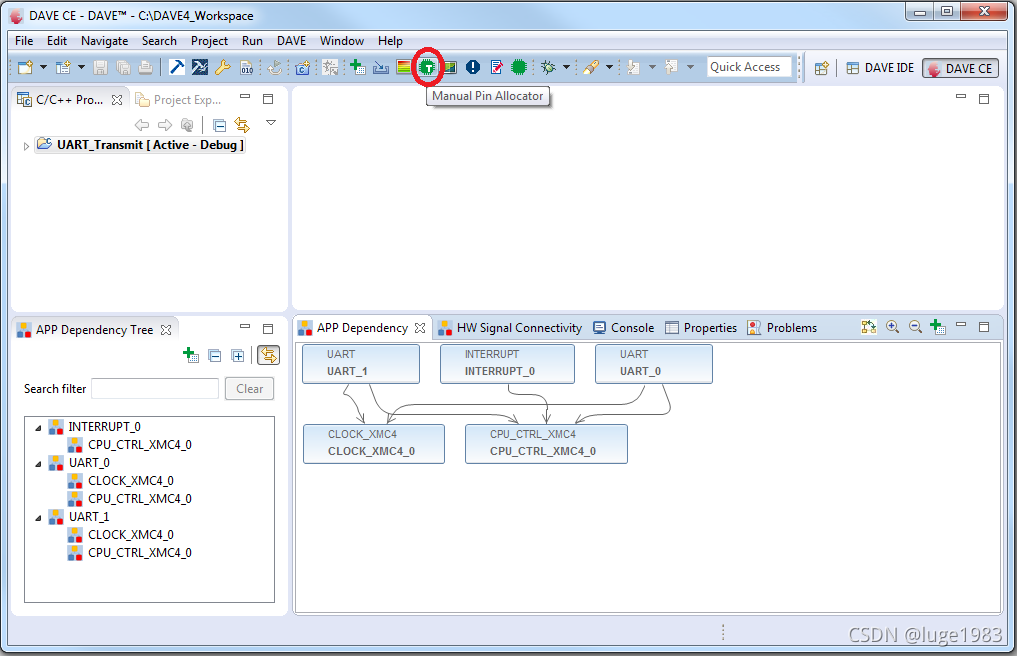This screenshot has height=656, width=1017.
Task: Collapse all in APP Dependency Tree panel
Action: [x=215, y=356]
